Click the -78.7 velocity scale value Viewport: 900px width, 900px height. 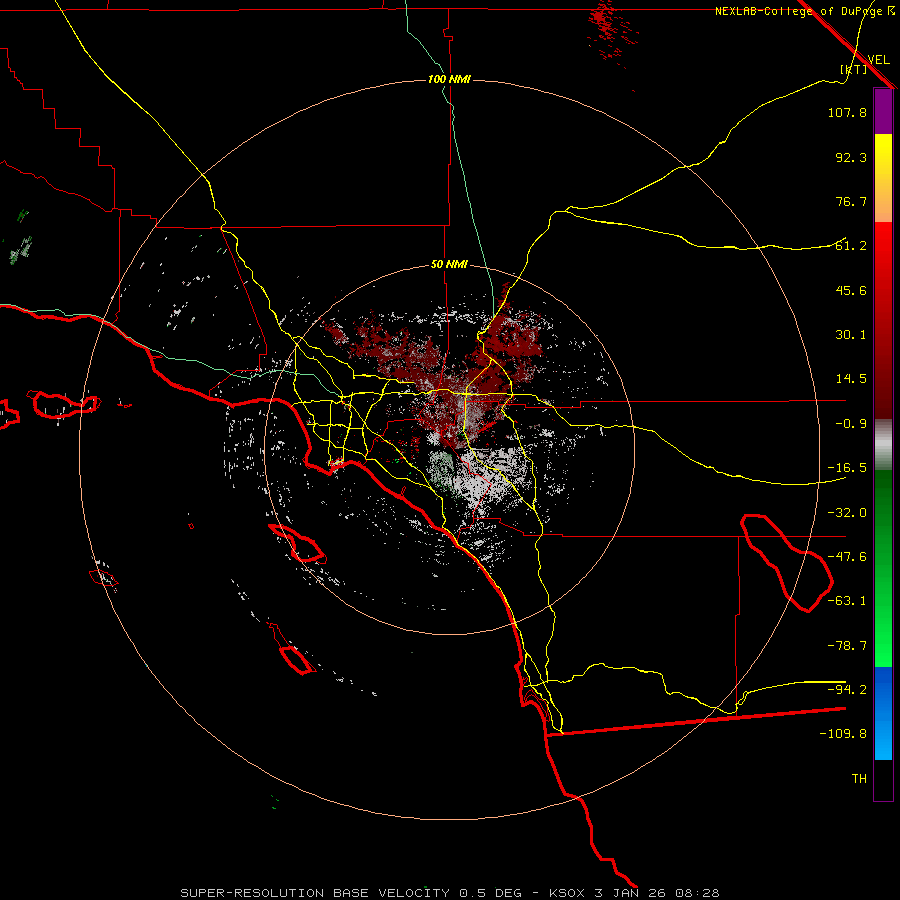point(847,646)
